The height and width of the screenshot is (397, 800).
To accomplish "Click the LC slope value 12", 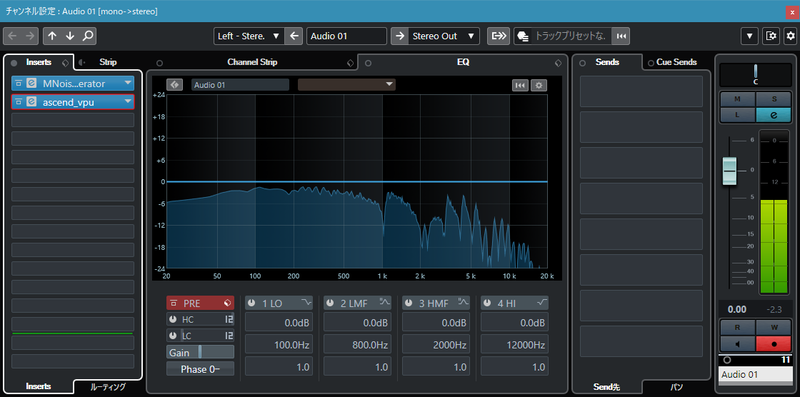I will 229,336.
